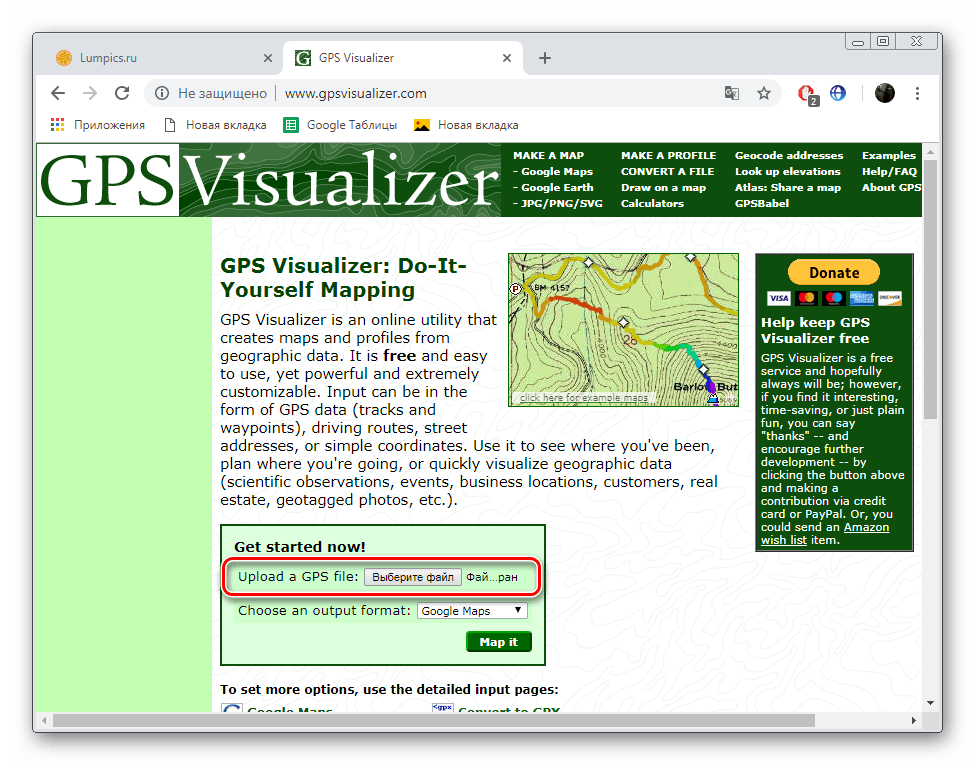
Task: Open Examples header link
Action: click(x=889, y=155)
